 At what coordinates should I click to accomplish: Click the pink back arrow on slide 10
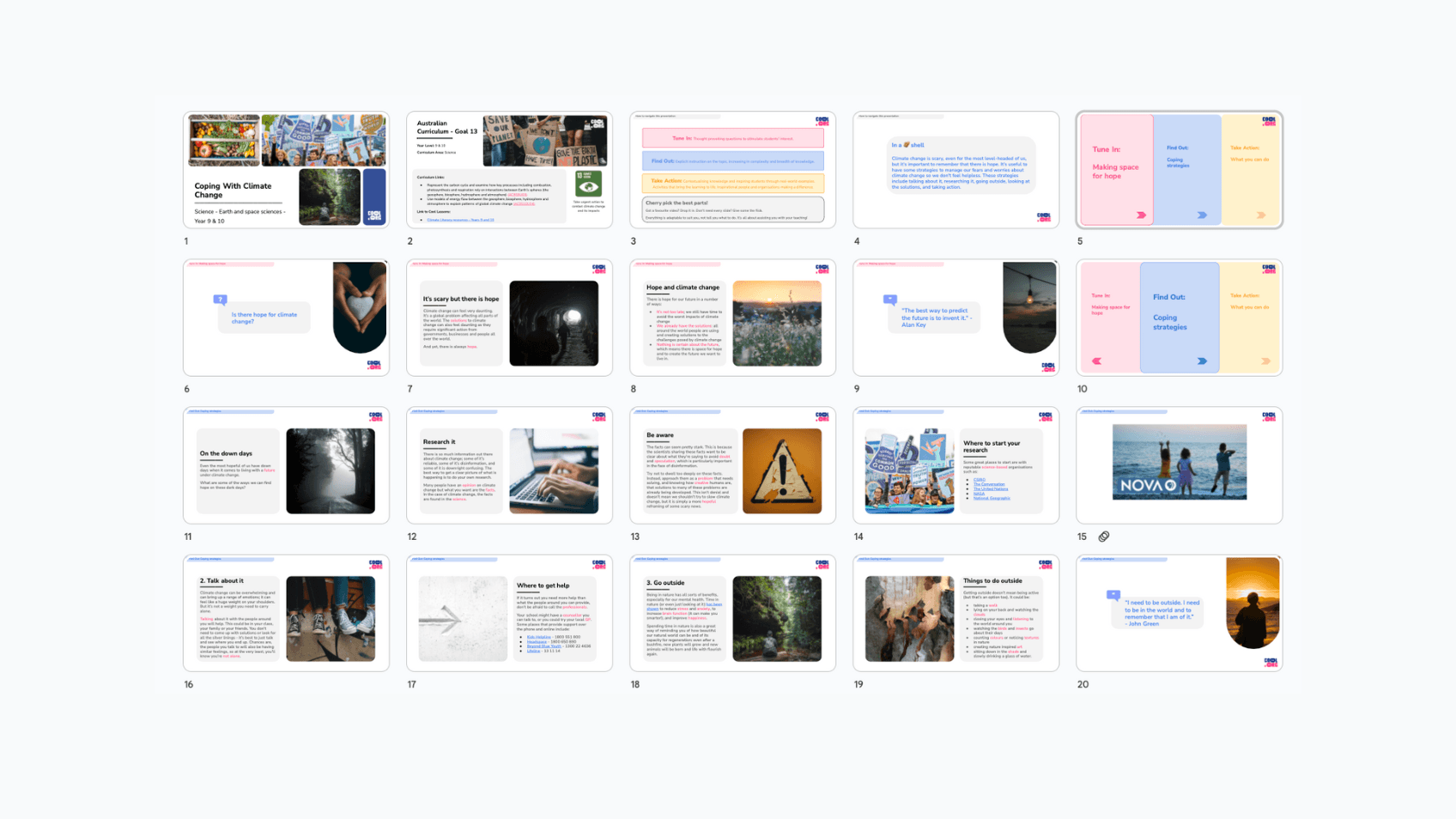(x=1096, y=361)
